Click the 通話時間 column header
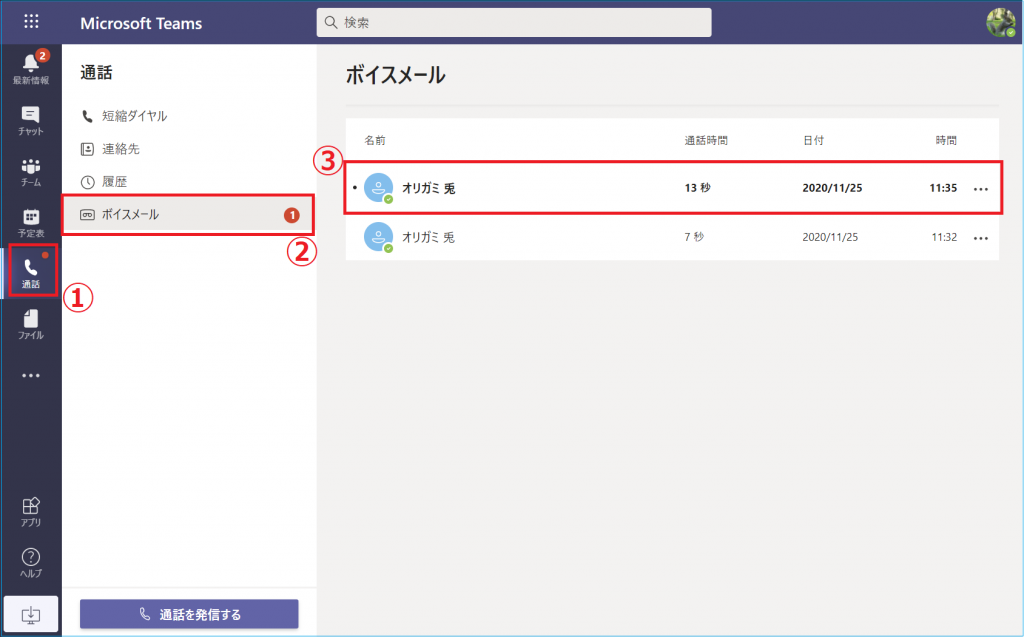Screen dimensions: 1024x637 click(706, 140)
